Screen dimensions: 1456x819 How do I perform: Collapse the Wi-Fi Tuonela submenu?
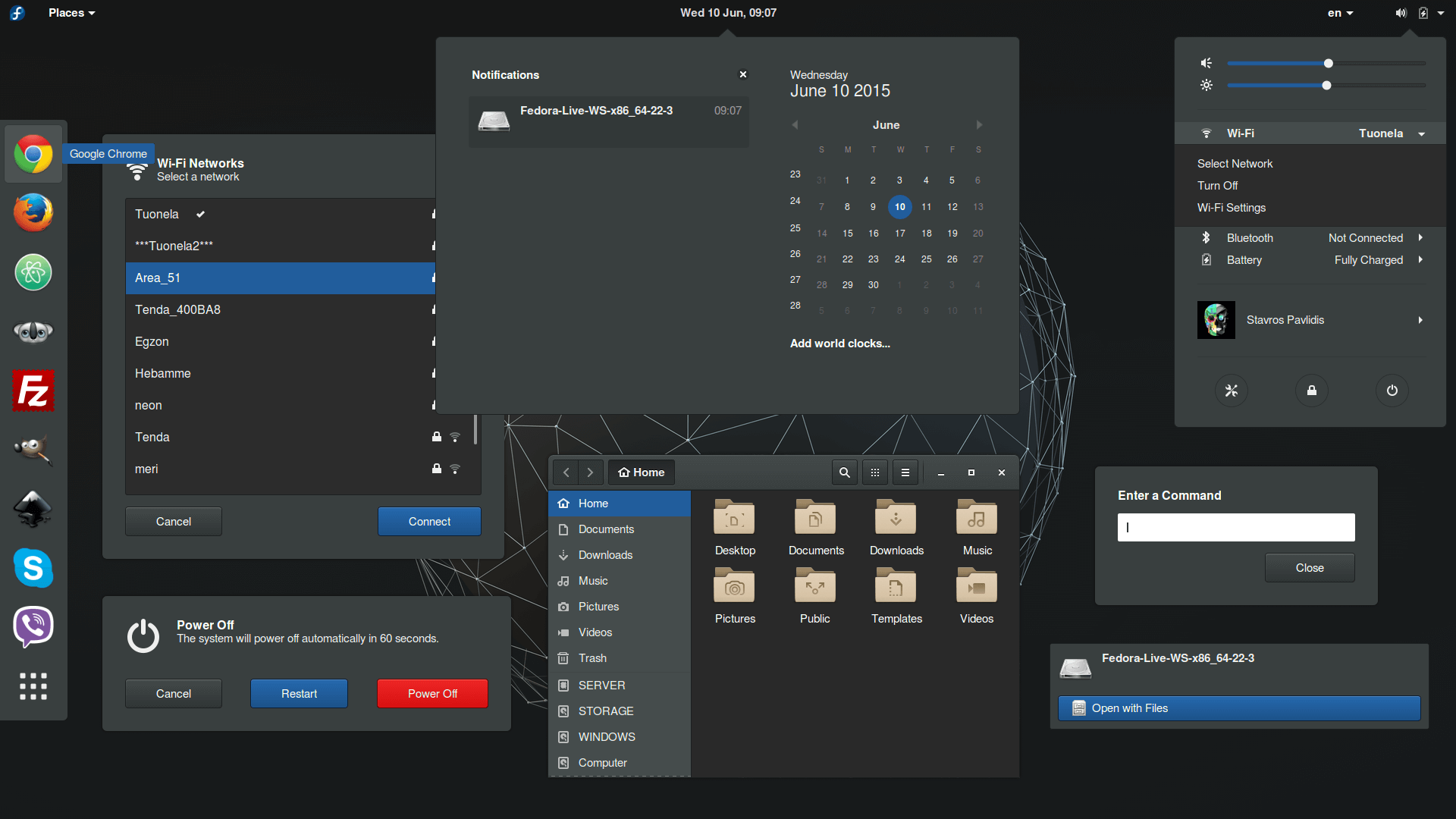[x=1421, y=134]
